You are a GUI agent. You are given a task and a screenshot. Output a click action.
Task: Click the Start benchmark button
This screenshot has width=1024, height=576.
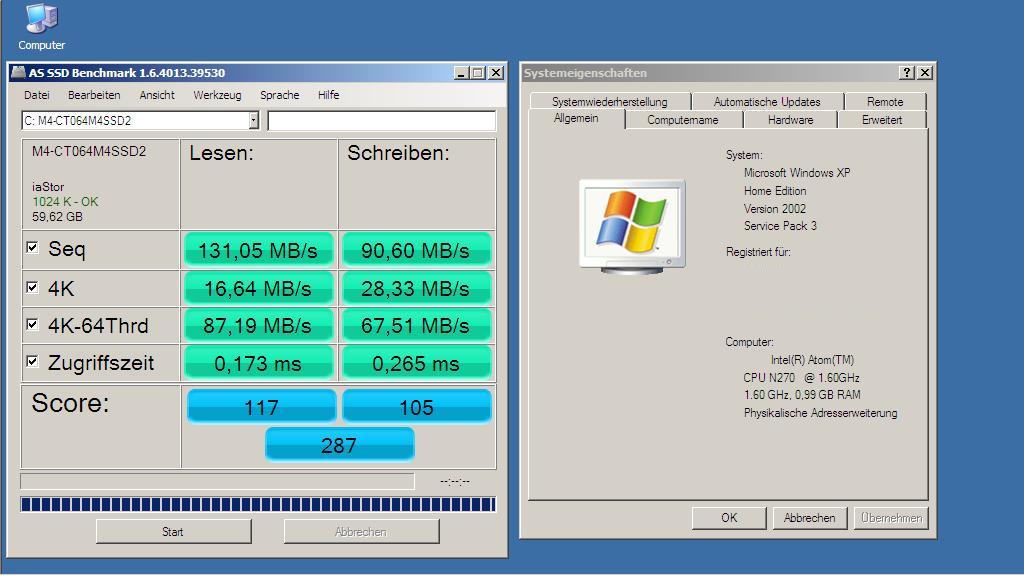point(173,532)
